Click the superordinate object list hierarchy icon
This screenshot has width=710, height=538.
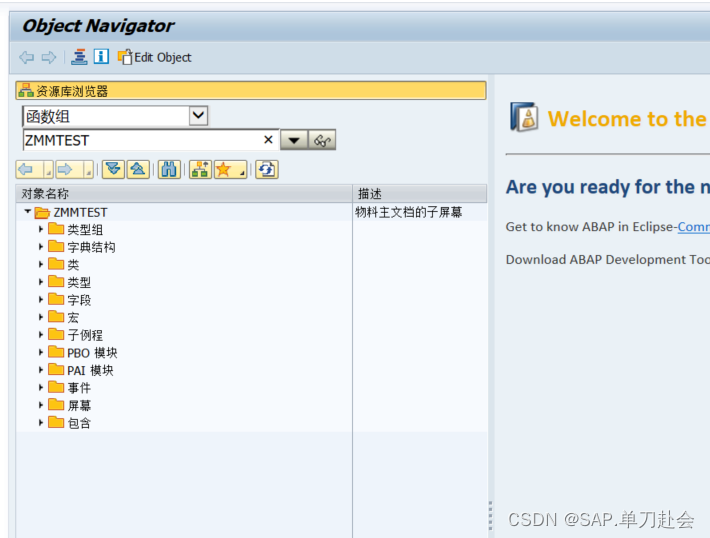(200, 170)
